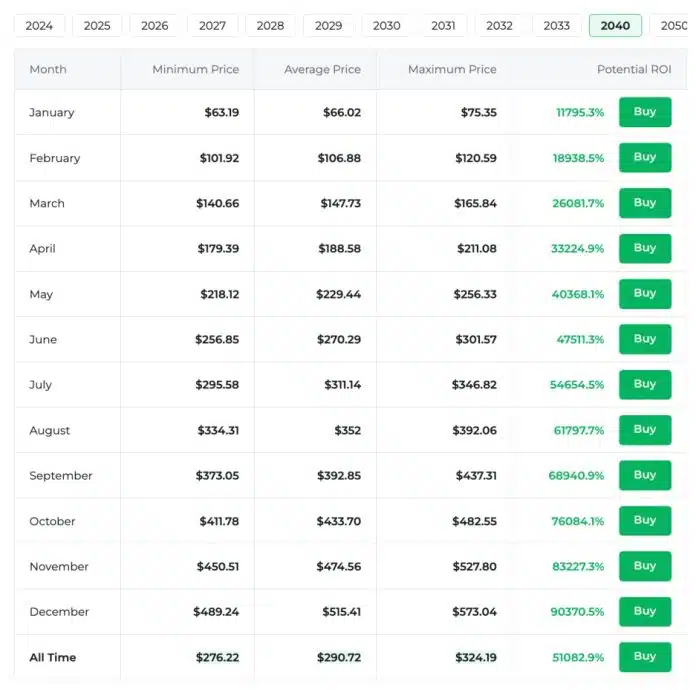Click the Month column header
The height and width of the screenshot is (690, 696).
pyautogui.click(x=48, y=70)
